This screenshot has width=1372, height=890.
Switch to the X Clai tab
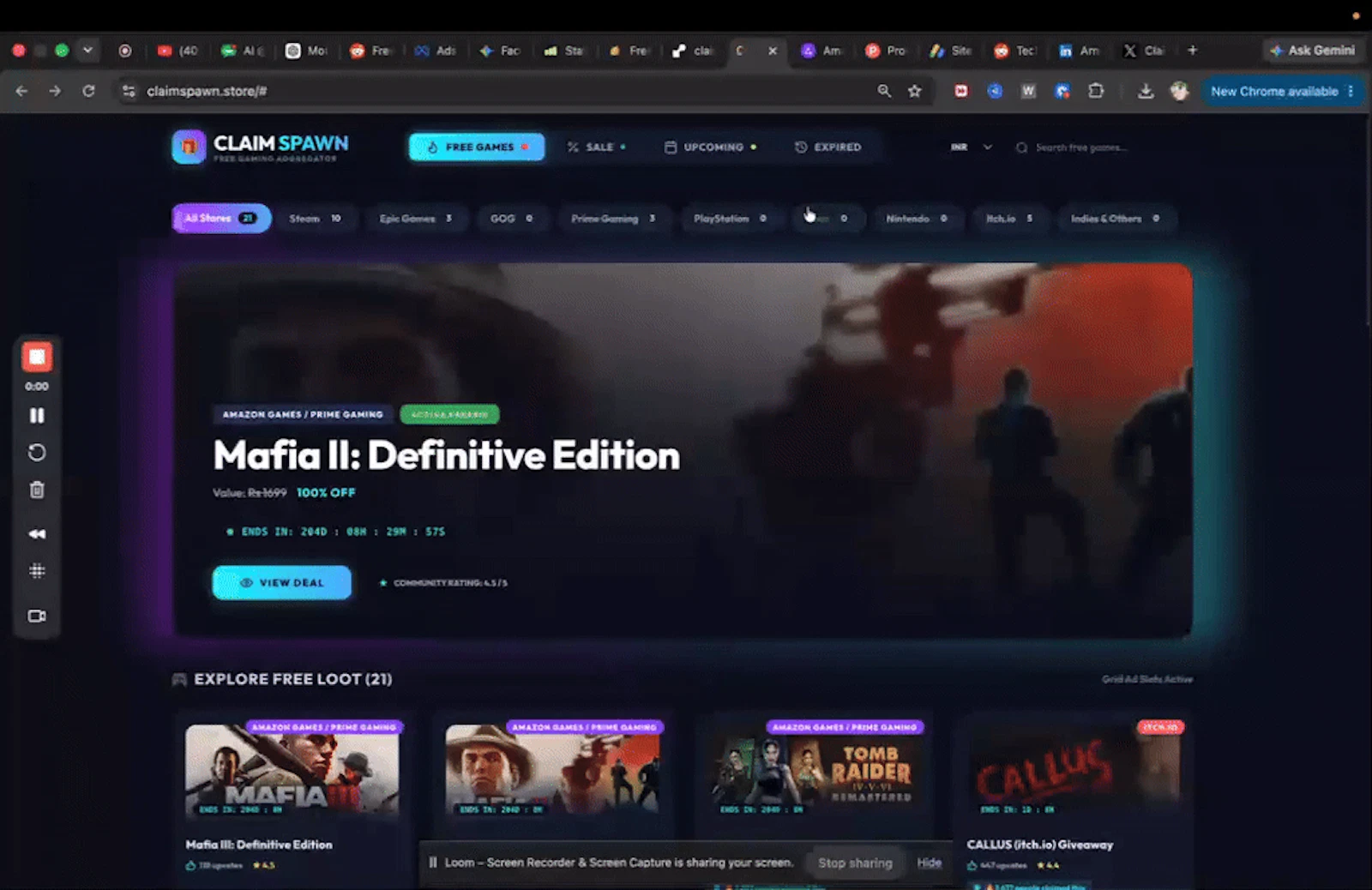coord(1144,51)
